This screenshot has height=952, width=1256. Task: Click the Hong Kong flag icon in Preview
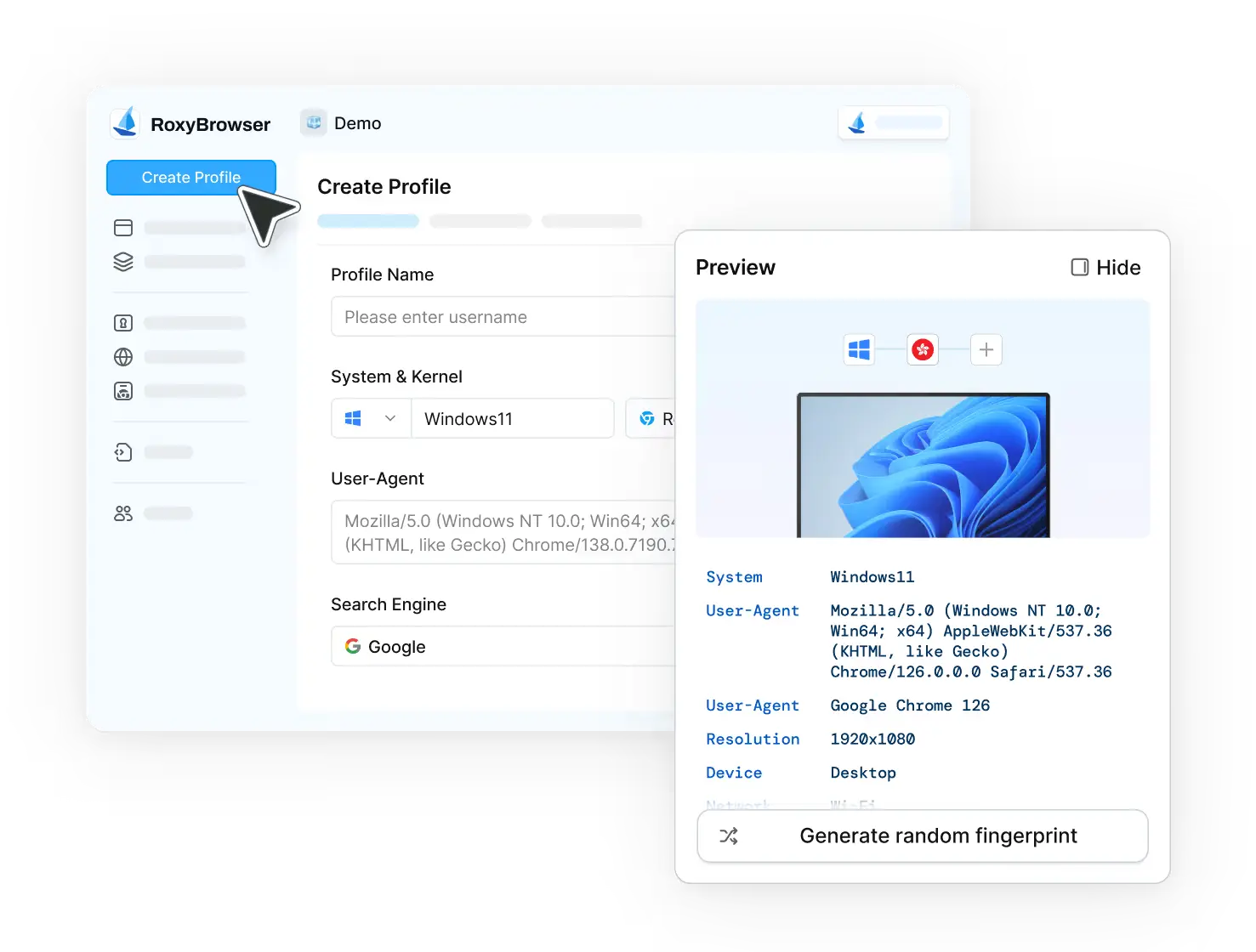pos(924,349)
